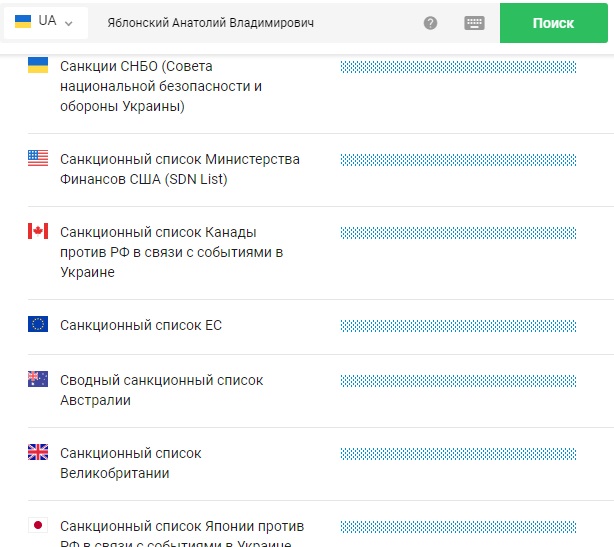Click the Ukraine flag next to СНБО sanctions
This screenshot has width=614, height=547.
(x=38, y=66)
